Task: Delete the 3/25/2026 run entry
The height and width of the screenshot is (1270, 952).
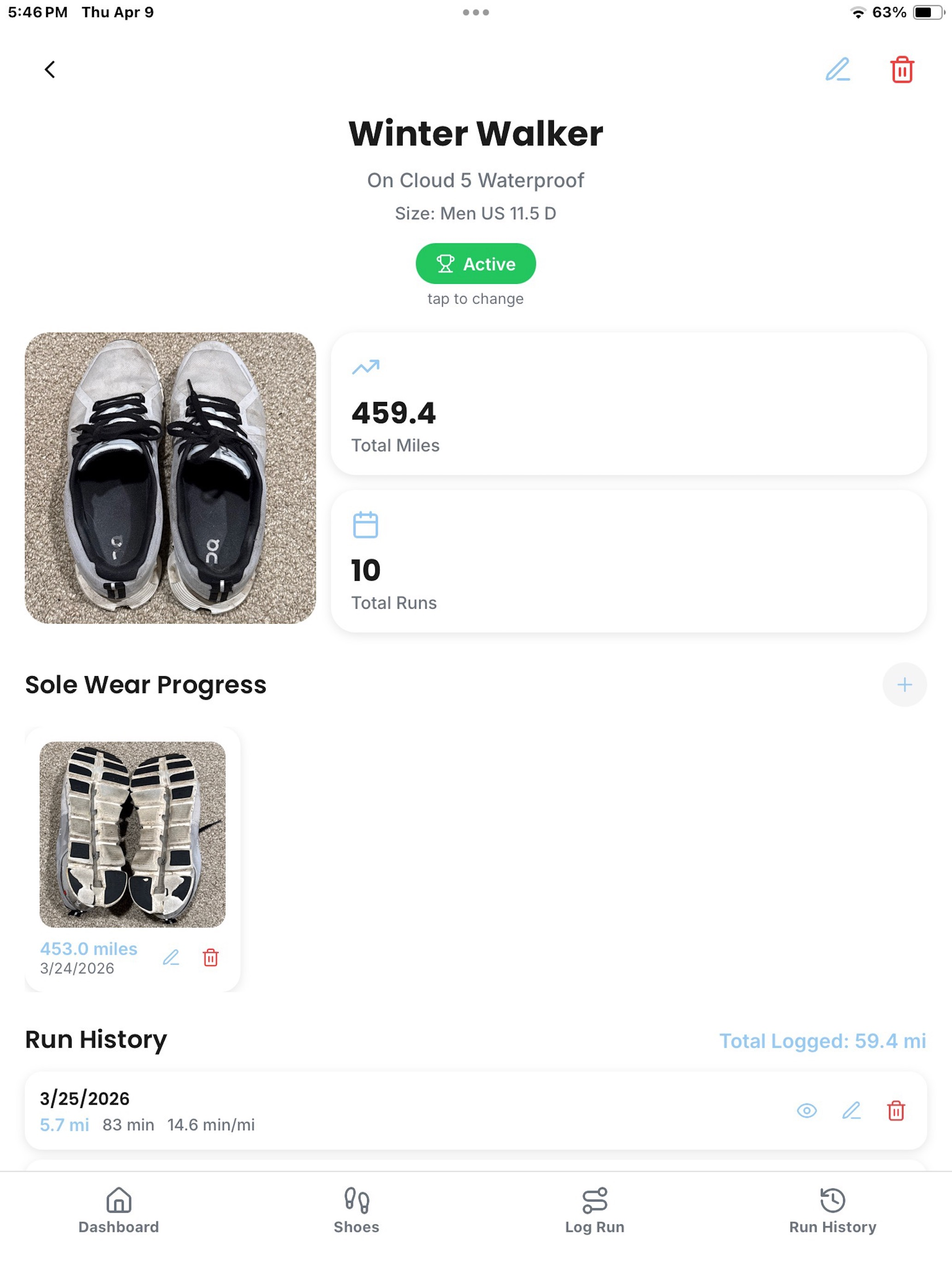Action: point(896,1110)
